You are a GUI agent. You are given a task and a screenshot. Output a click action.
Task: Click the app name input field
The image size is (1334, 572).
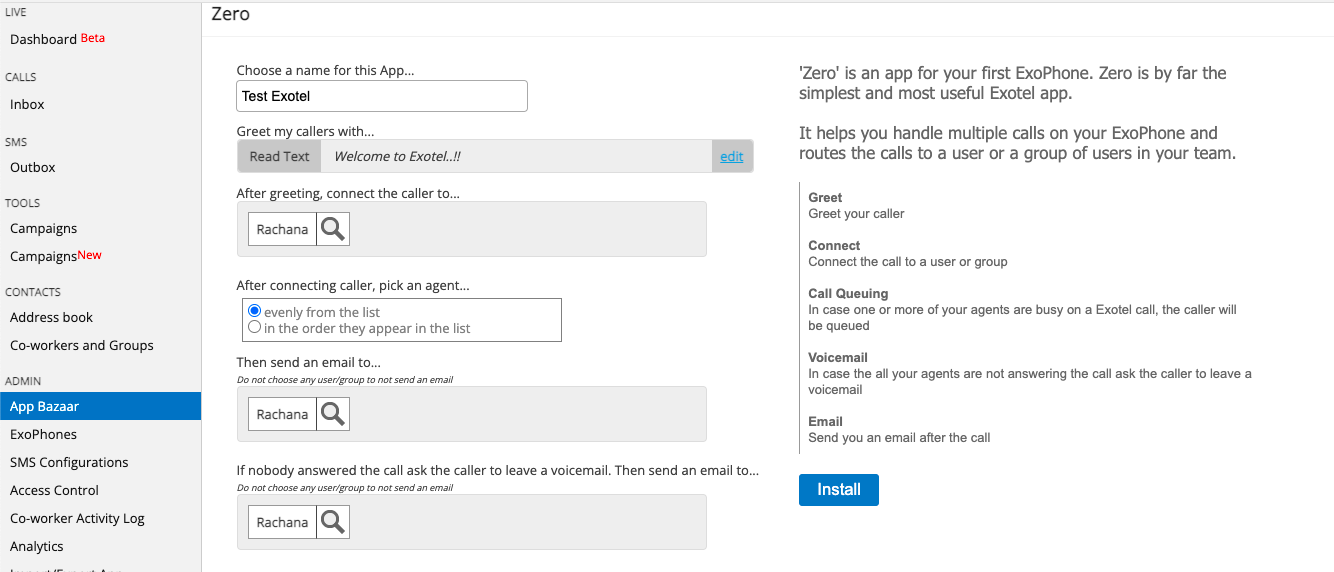[382, 96]
